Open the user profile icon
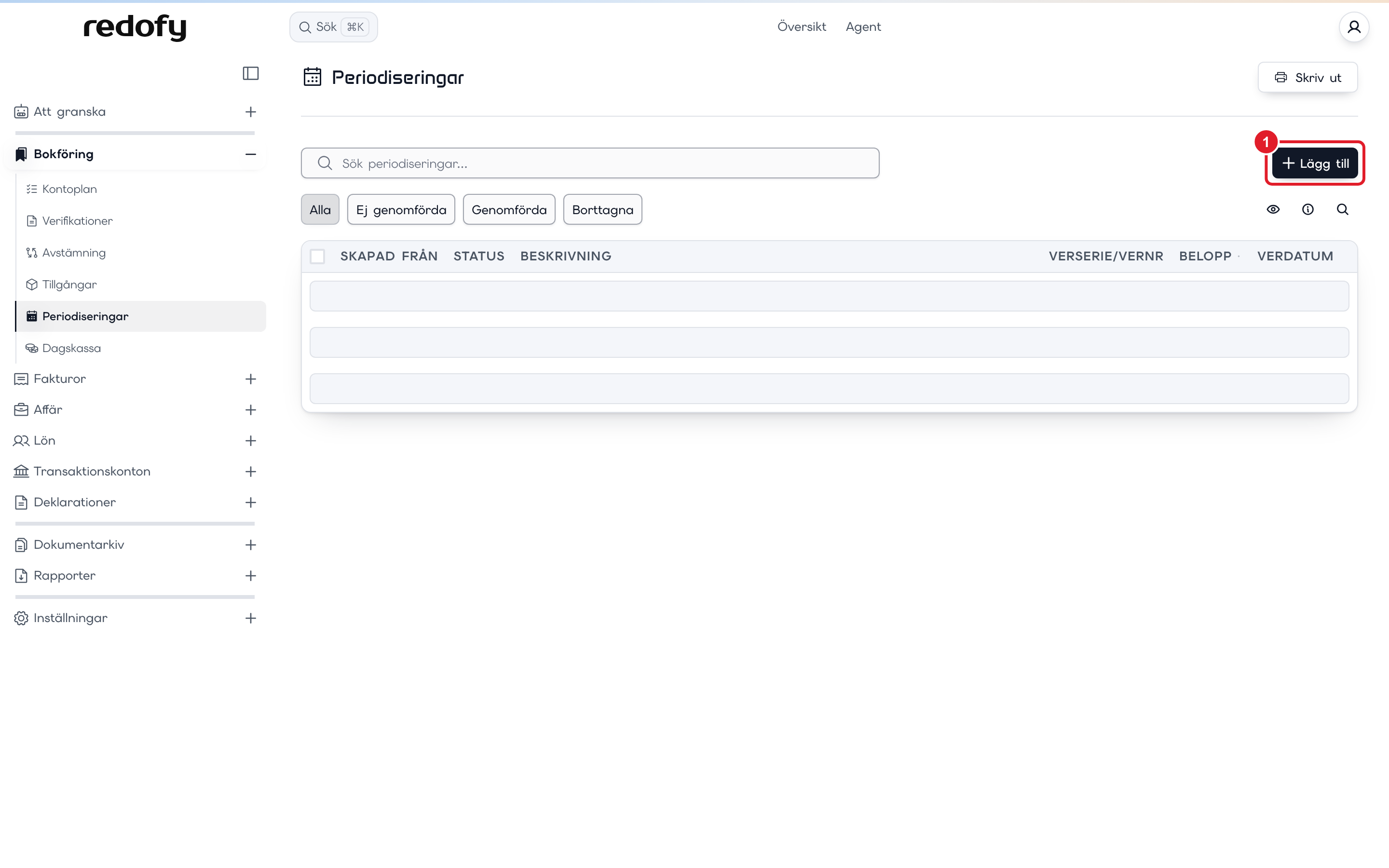The height and width of the screenshot is (868, 1389). [x=1354, y=27]
